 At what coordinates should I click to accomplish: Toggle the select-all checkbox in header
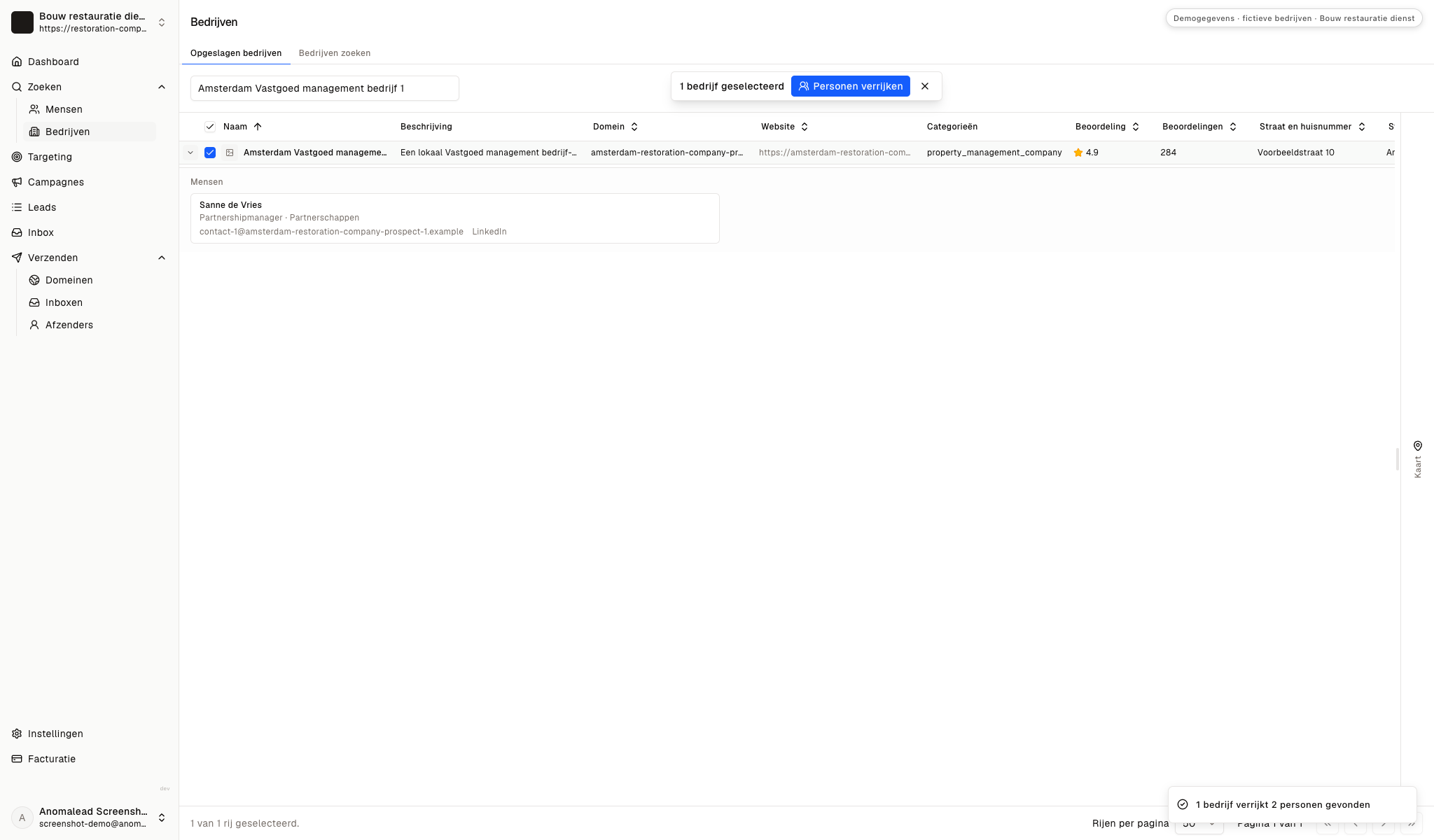[210, 127]
